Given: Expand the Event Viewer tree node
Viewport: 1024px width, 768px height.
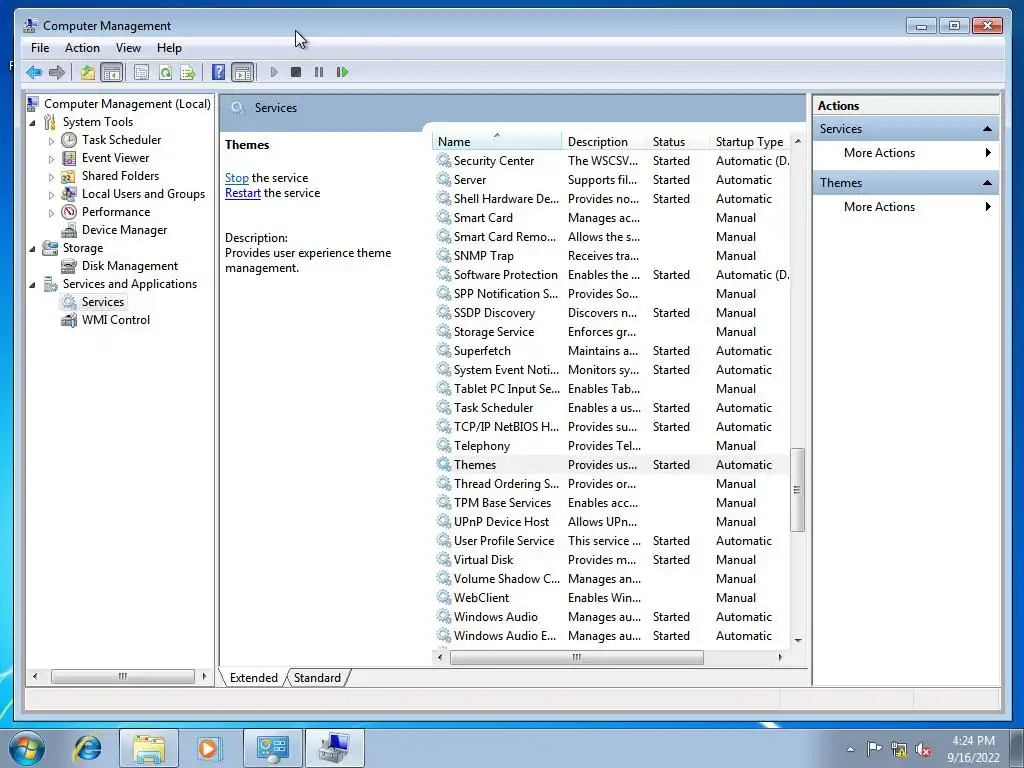Looking at the screenshot, I should pyautogui.click(x=51, y=159).
